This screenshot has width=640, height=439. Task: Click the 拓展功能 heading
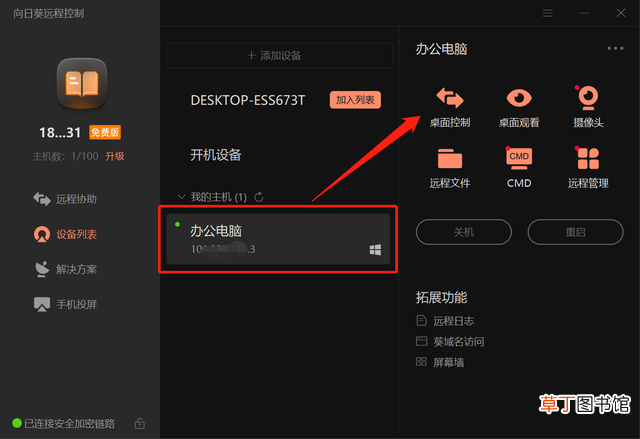441,297
